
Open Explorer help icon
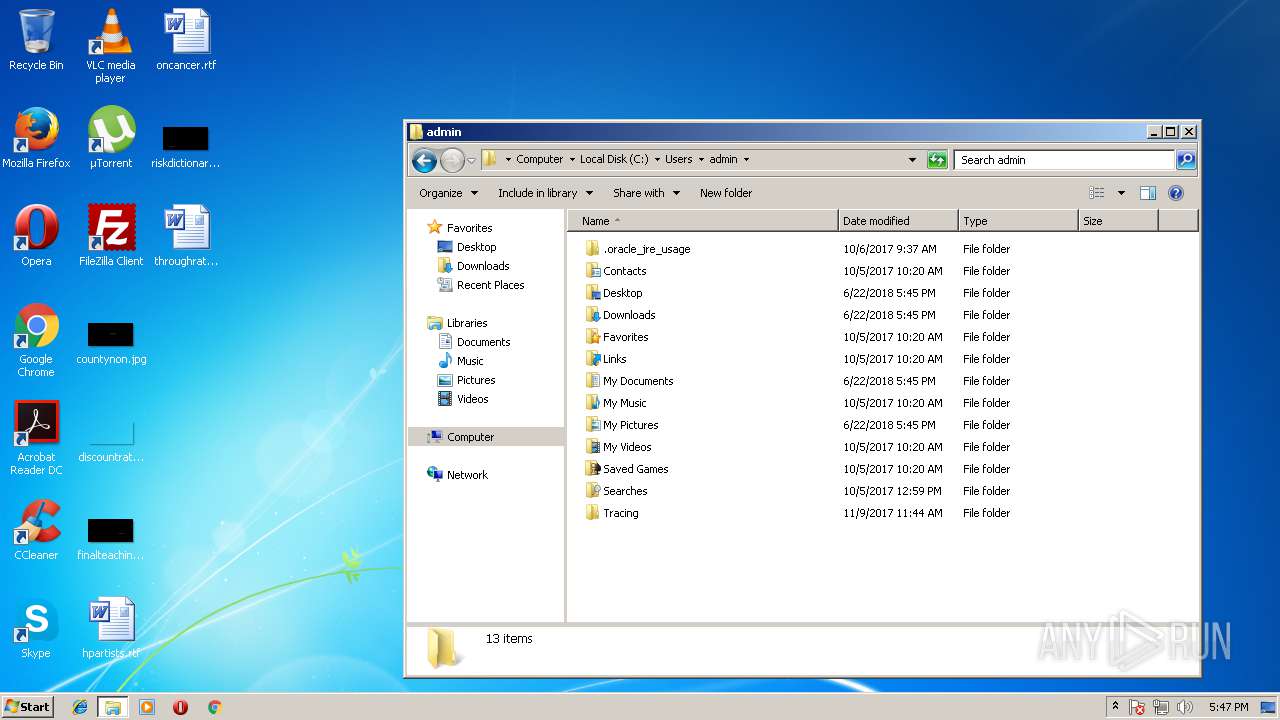coord(1176,193)
